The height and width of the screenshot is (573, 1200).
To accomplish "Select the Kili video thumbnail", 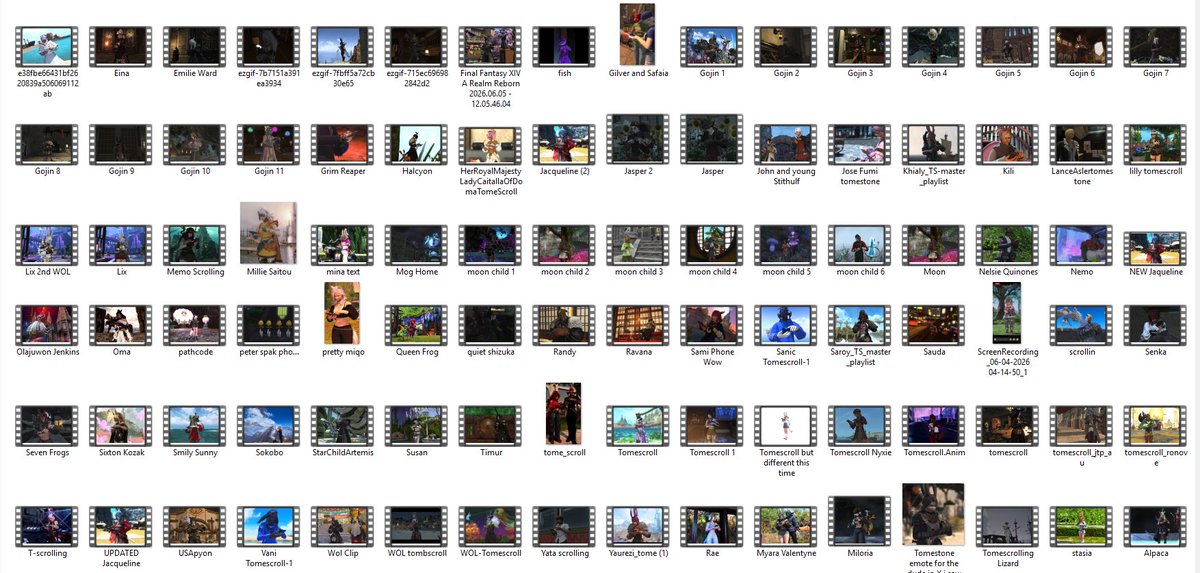I will (1007, 144).
